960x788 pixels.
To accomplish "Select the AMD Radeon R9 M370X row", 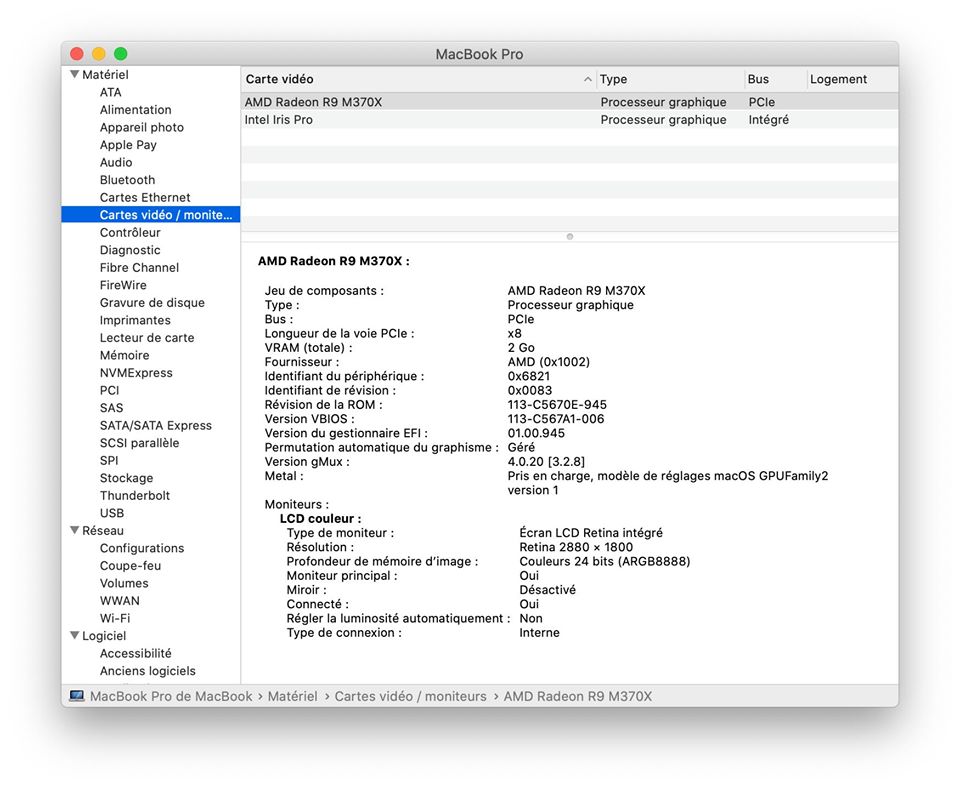I will point(570,102).
